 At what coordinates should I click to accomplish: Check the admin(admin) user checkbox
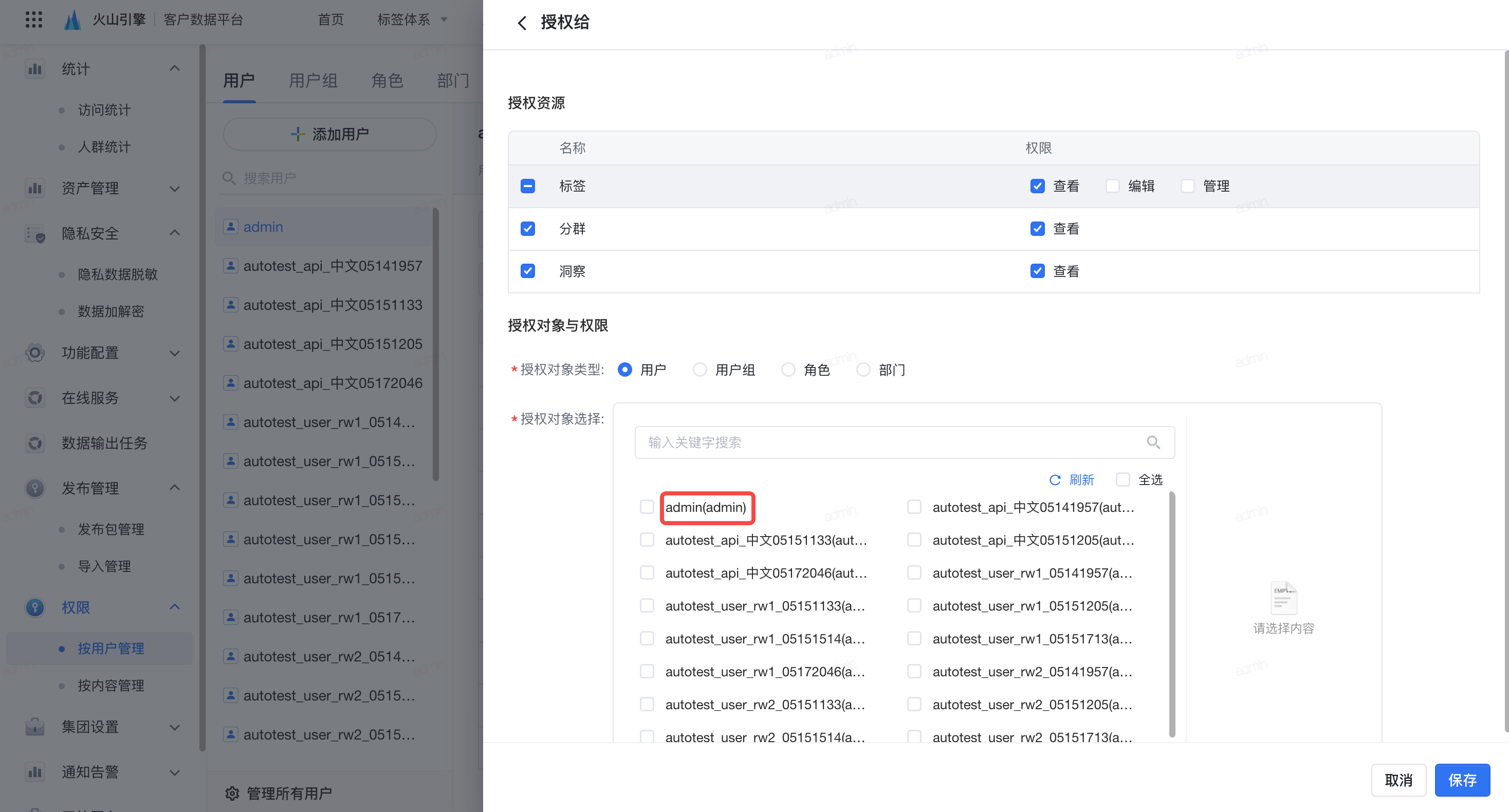[x=647, y=507]
